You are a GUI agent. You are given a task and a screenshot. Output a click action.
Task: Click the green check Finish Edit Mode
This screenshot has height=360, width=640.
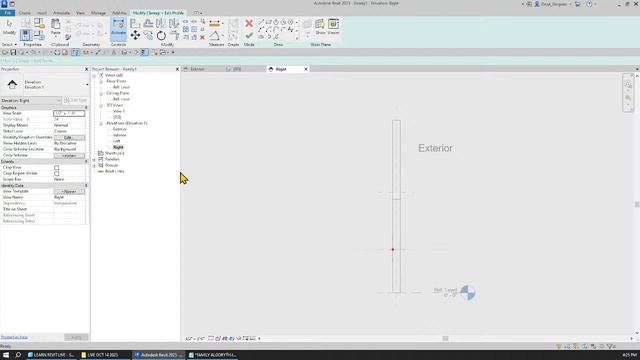click(249, 36)
